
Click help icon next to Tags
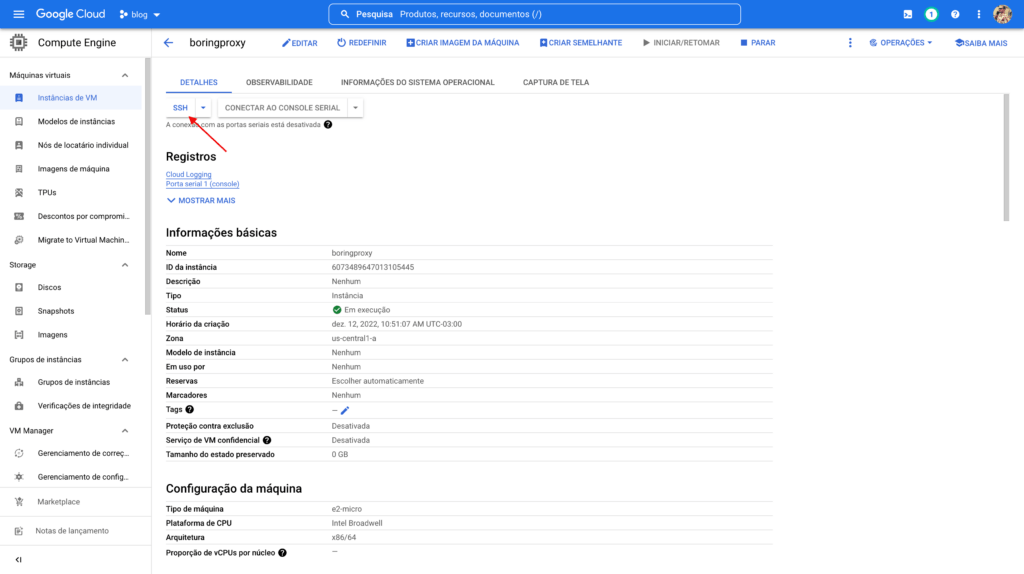point(189,409)
